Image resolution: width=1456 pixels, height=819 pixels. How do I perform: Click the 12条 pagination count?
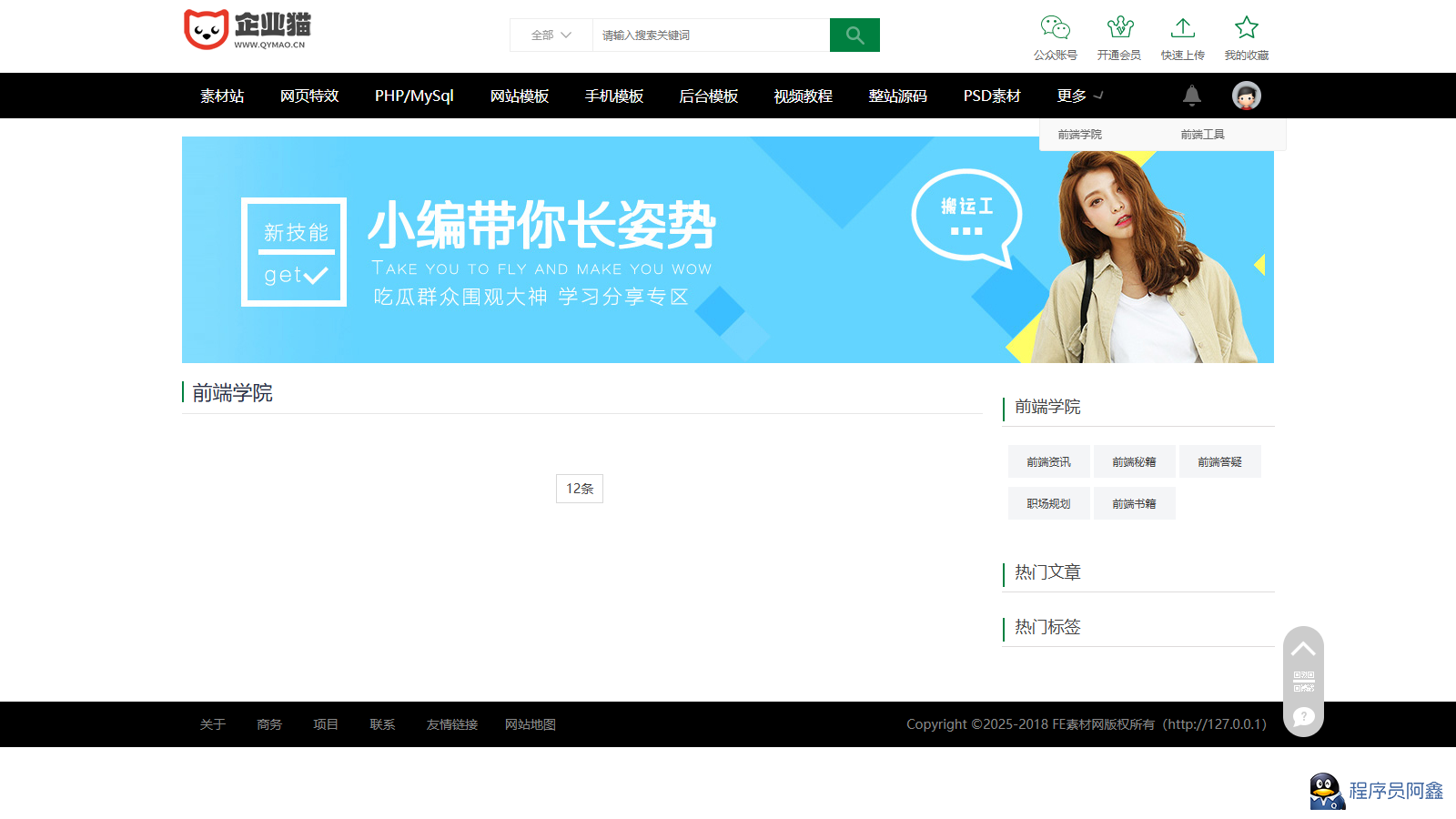tap(580, 489)
